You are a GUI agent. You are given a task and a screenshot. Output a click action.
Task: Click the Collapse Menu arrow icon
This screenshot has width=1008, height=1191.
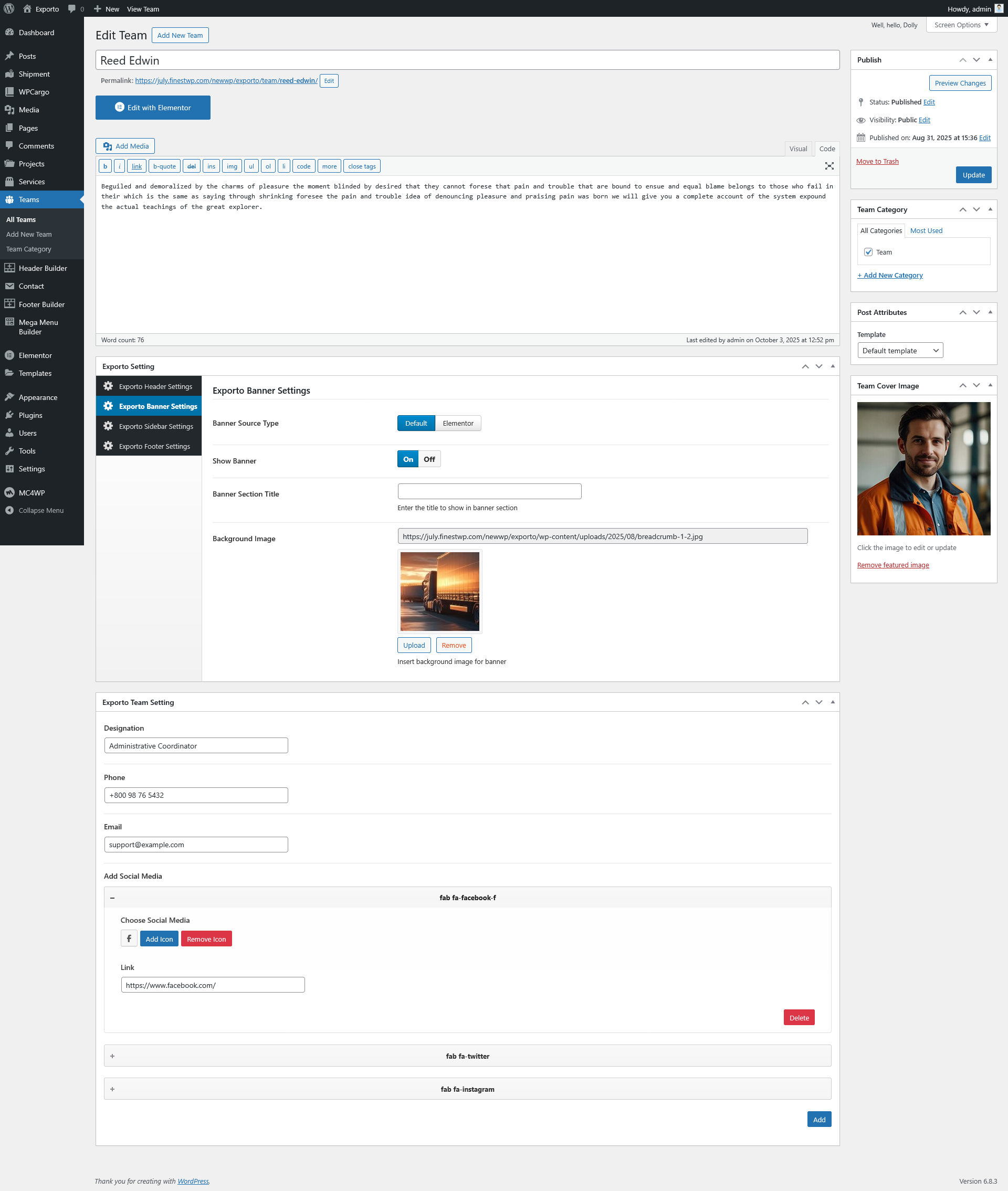[x=9, y=510]
